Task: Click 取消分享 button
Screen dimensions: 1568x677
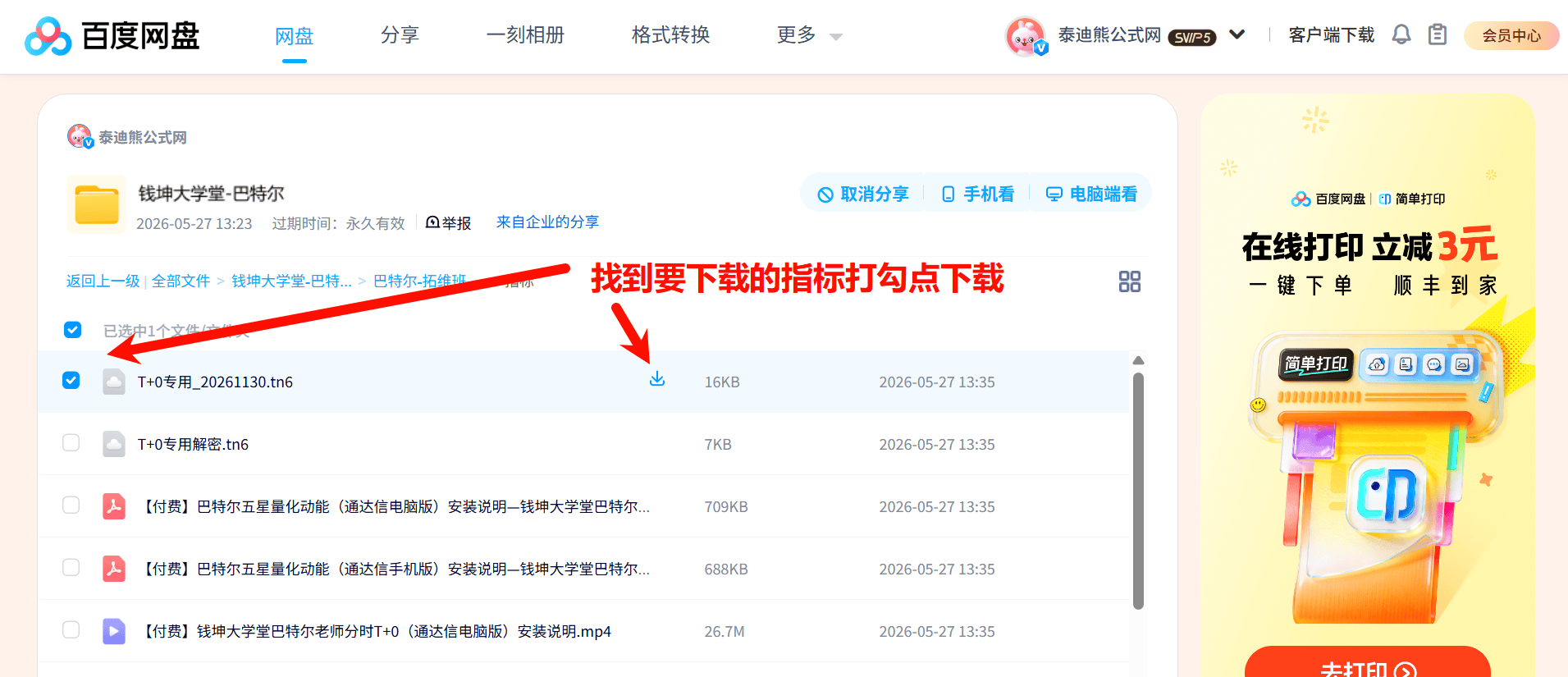Action: 863,194
